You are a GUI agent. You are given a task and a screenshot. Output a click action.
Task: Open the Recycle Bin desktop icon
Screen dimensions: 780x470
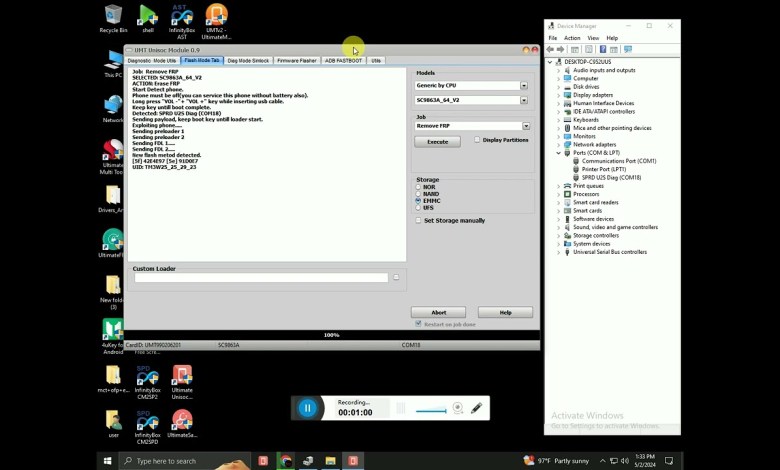point(113,18)
